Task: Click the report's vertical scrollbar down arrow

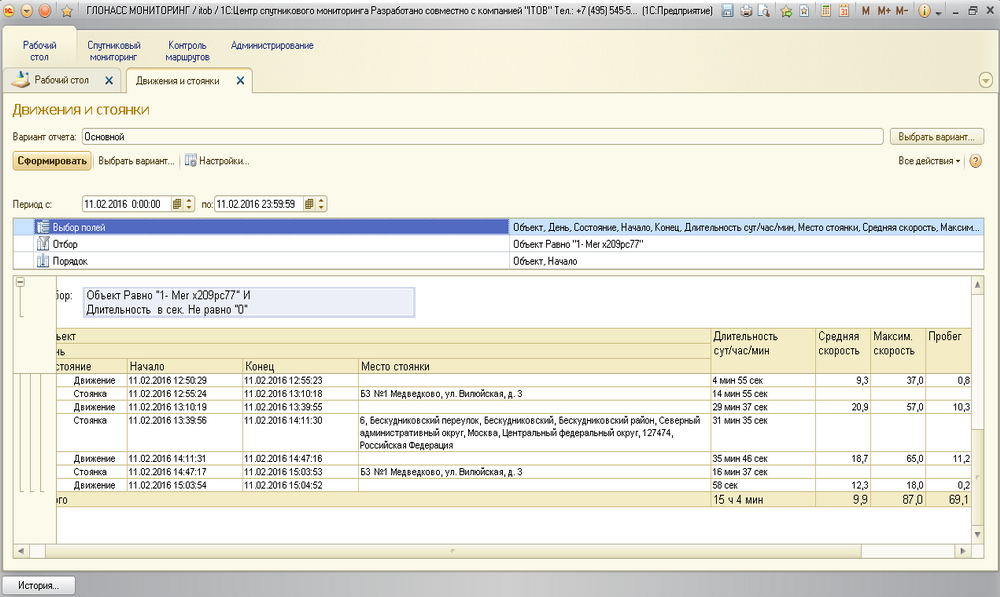Action: point(977,534)
